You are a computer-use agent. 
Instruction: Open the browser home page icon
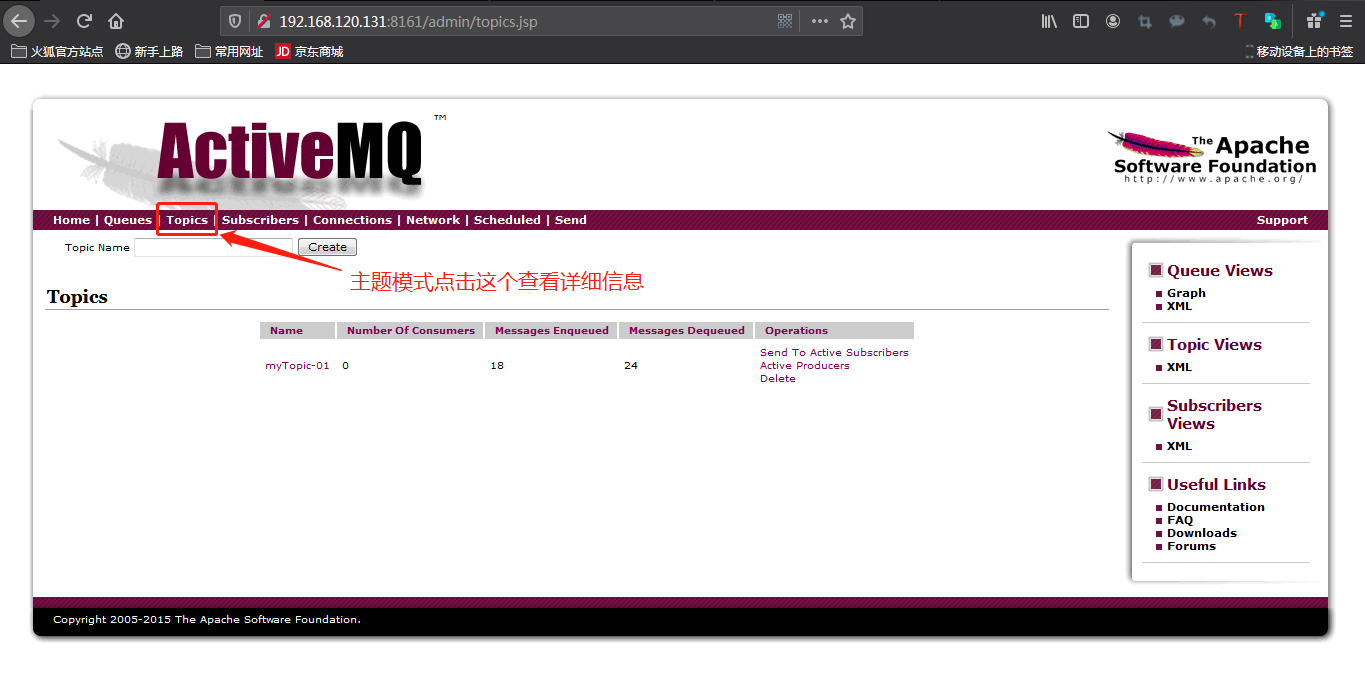point(116,21)
